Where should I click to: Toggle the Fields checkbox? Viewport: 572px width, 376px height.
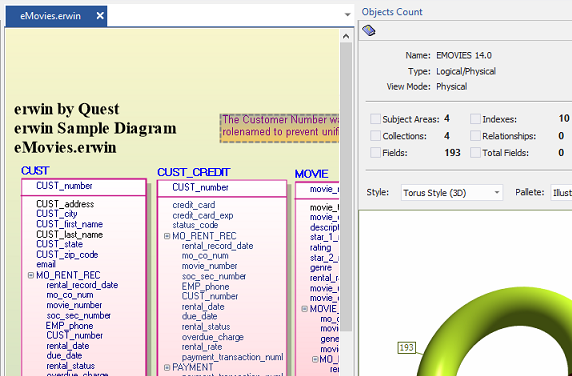coord(375,152)
